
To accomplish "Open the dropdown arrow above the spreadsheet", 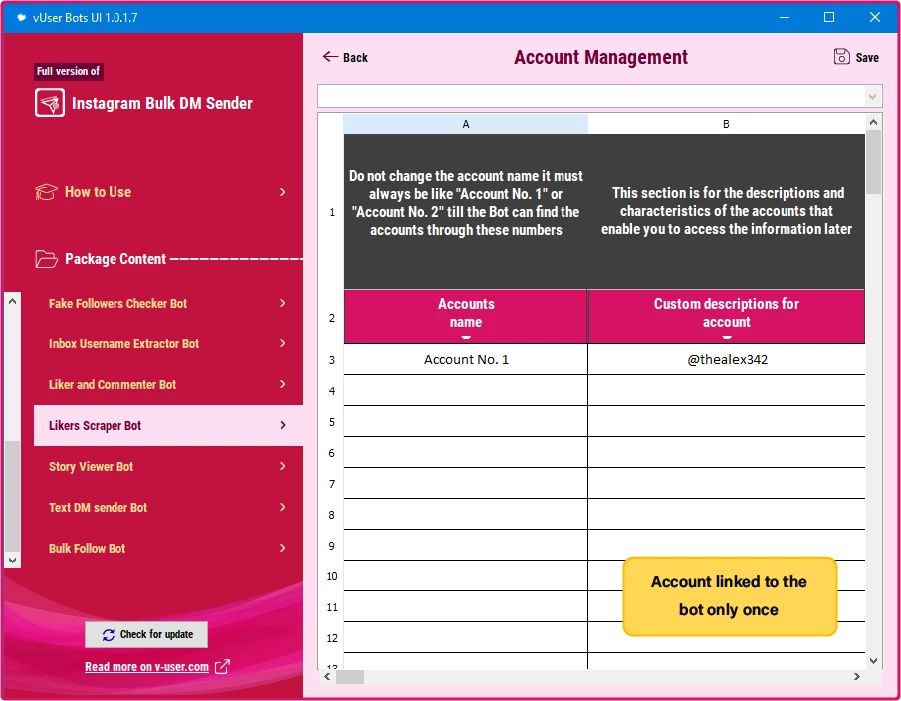I will click(x=872, y=97).
